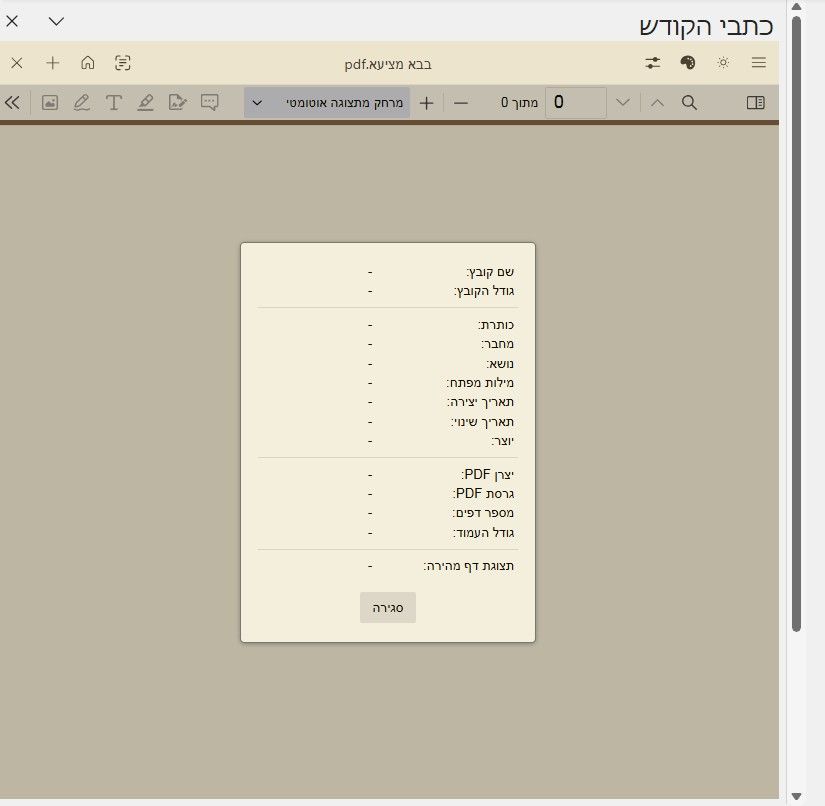
Task: Select the comment annotation tool
Action: coord(209,102)
